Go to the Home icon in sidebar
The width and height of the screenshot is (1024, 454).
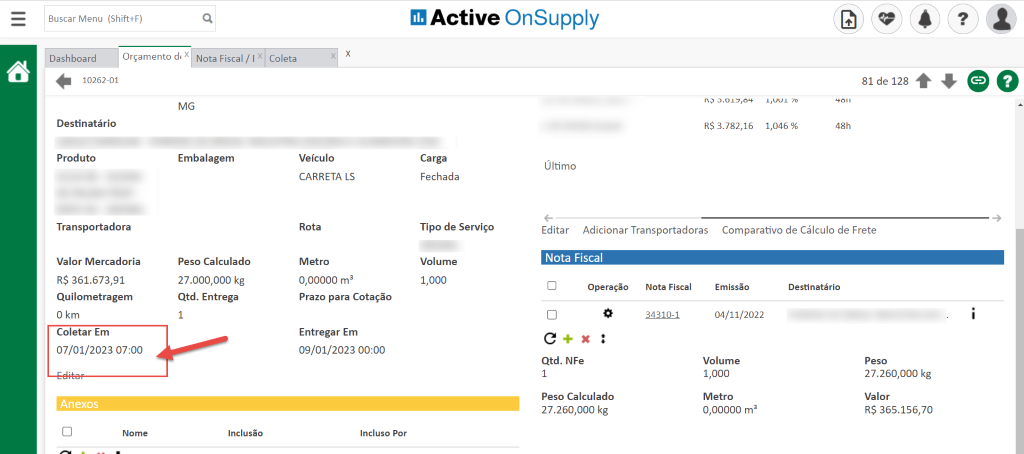click(x=18, y=71)
